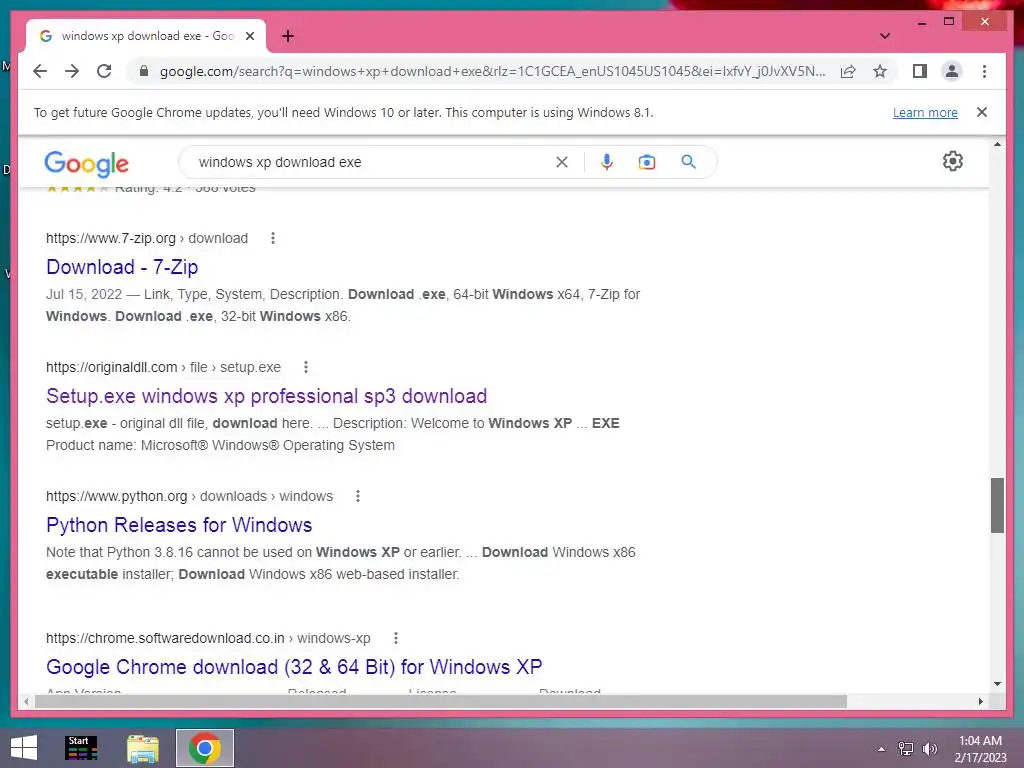Open a new tab with the plus button
Image resolution: width=1024 pixels, height=768 pixels.
tap(287, 36)
